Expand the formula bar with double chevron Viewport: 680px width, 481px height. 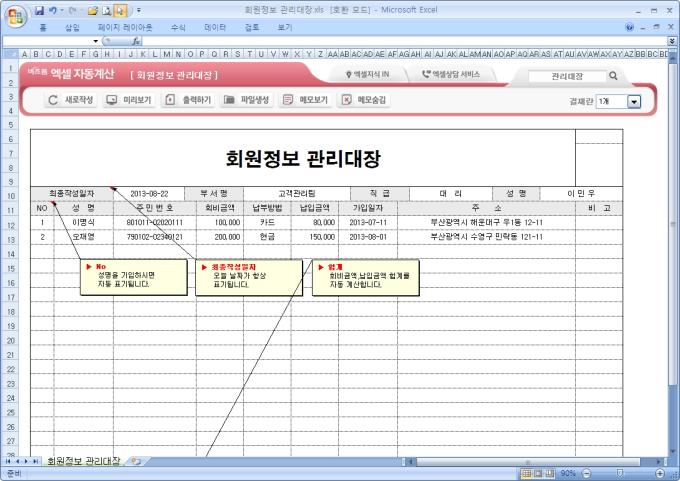click(672, 41)
